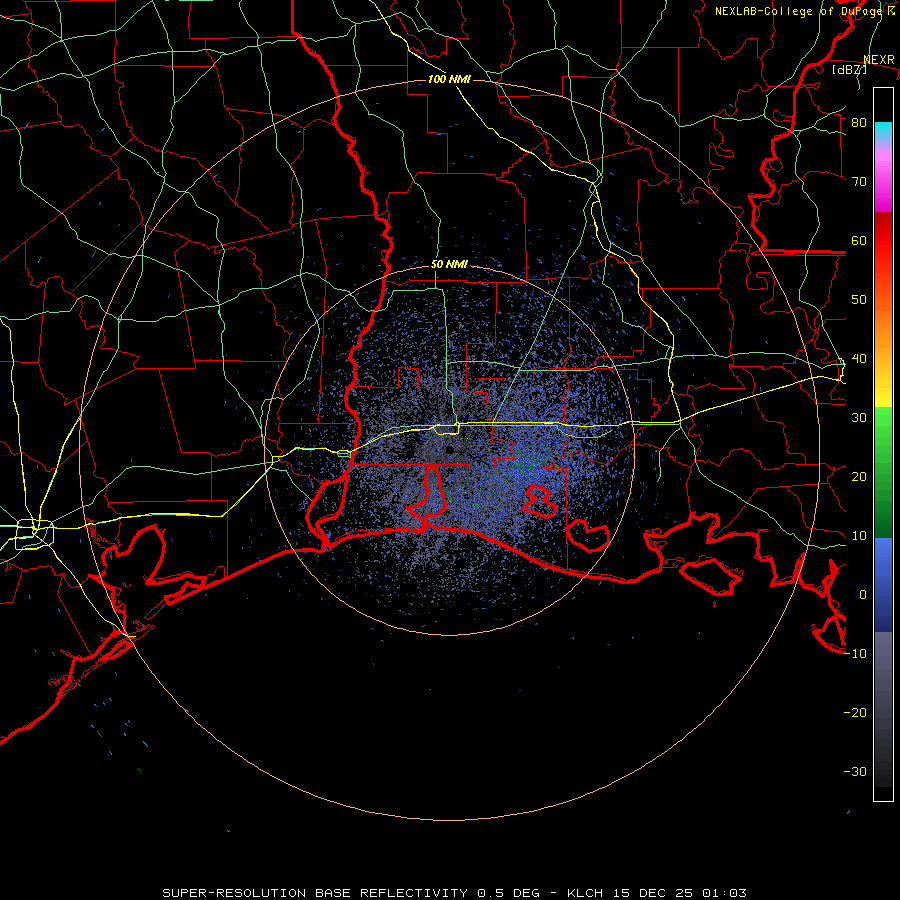Image resolution: width=900 pixels, height=900 pixels.
Task: Click the 10 value on reflectivity scale
Action: click(x=859, y=536)
